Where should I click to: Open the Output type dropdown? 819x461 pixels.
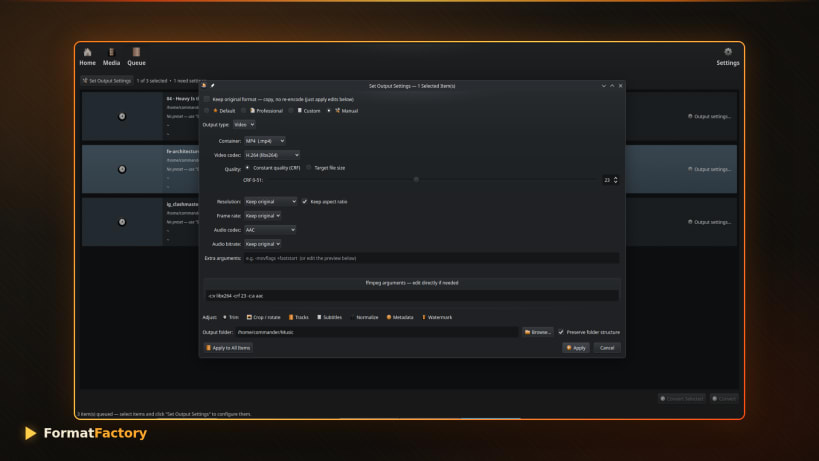[244, 125]
